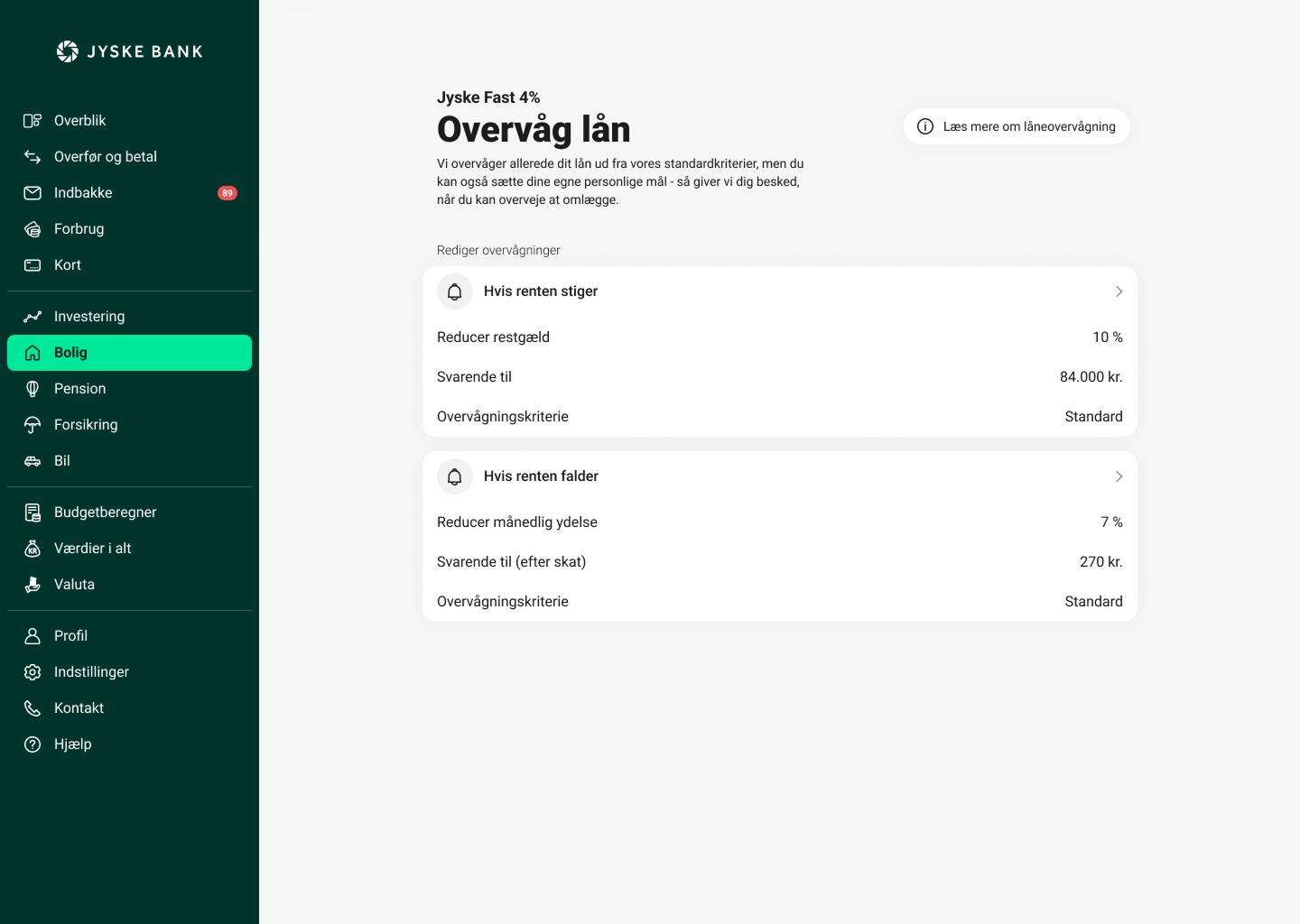Image resolution: width=1300 pixels, height=924 pixels.
Task: Click the Bolig house icon
Action: coord(32,353)
